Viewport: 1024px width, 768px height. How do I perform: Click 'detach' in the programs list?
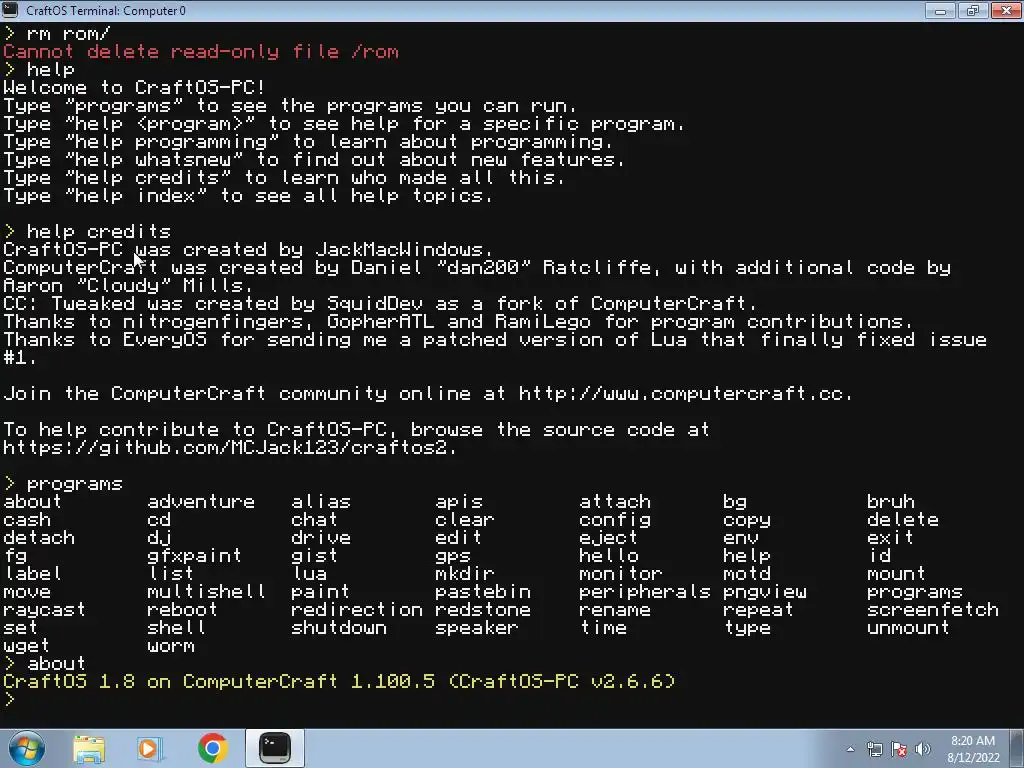point(39,538)
